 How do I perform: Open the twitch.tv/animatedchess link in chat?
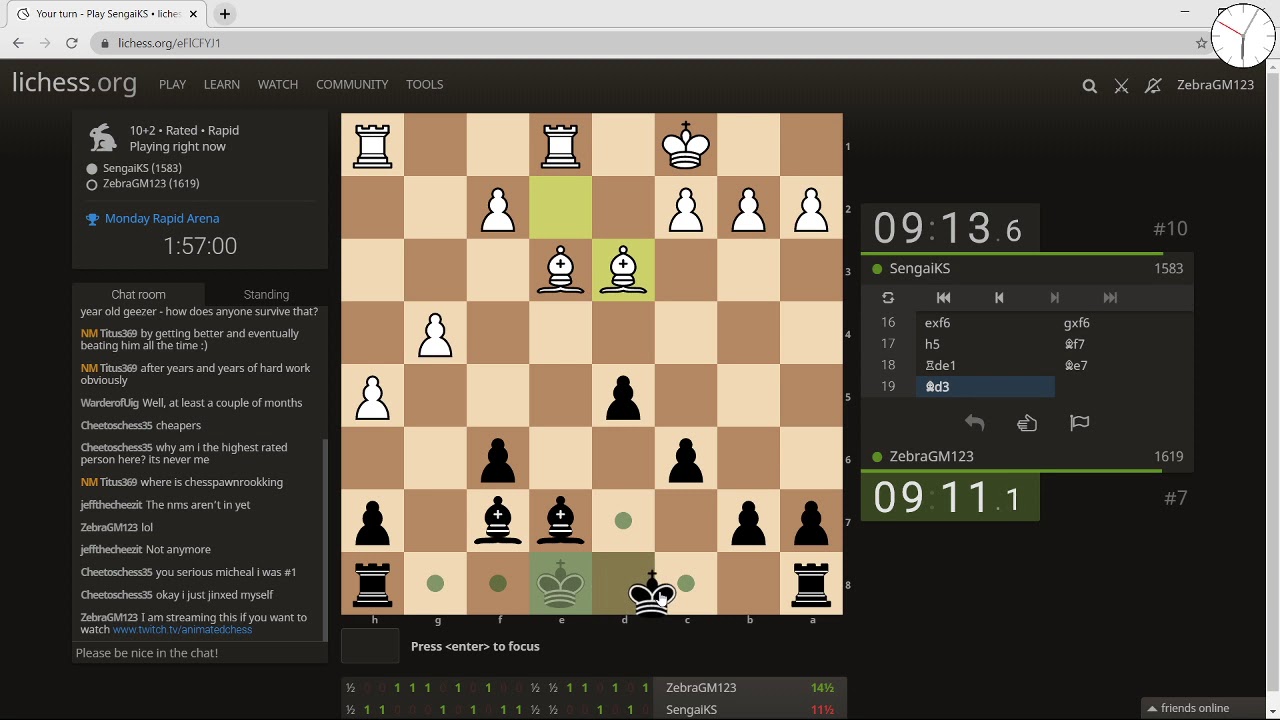182,630
